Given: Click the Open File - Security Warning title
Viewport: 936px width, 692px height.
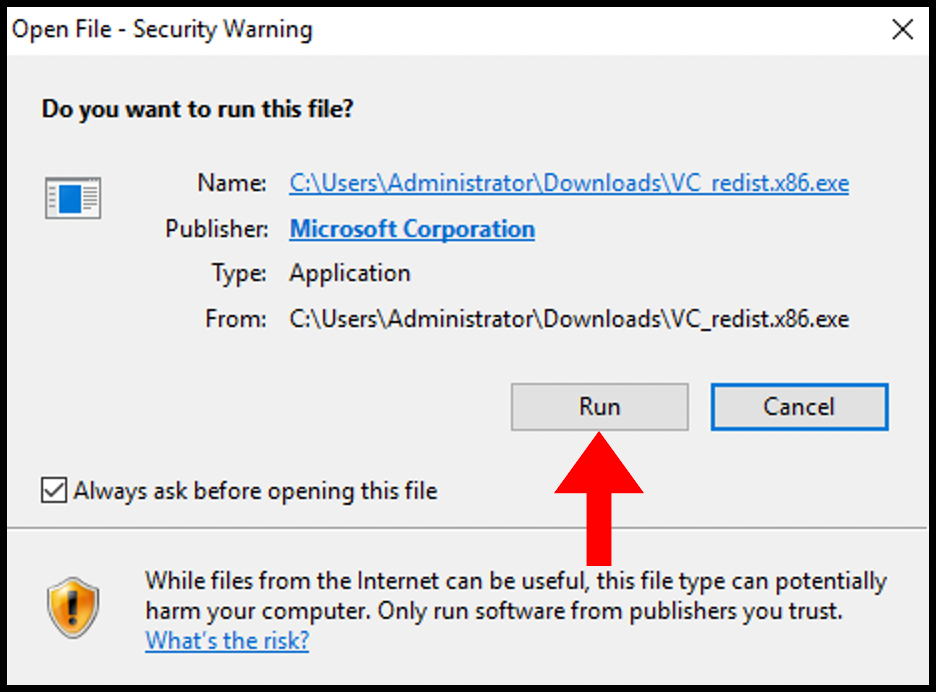Looking at the screenshot, I should (162, 29).
